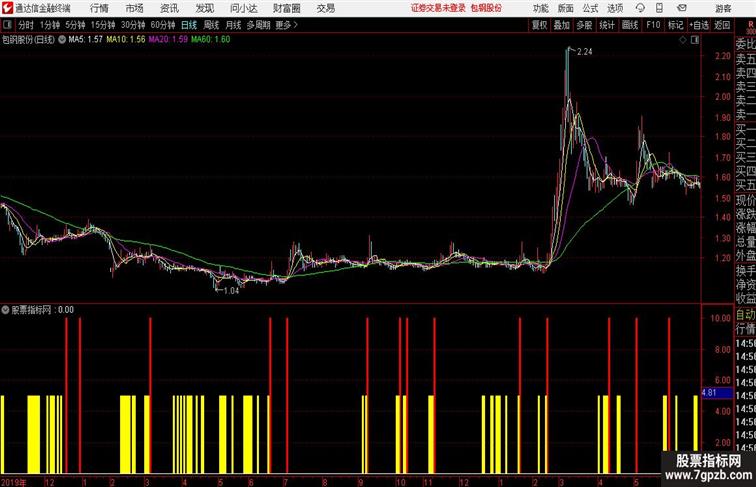The image size is (756, 487).
Task: Open the 选项 menu
Action: [615, 8]
